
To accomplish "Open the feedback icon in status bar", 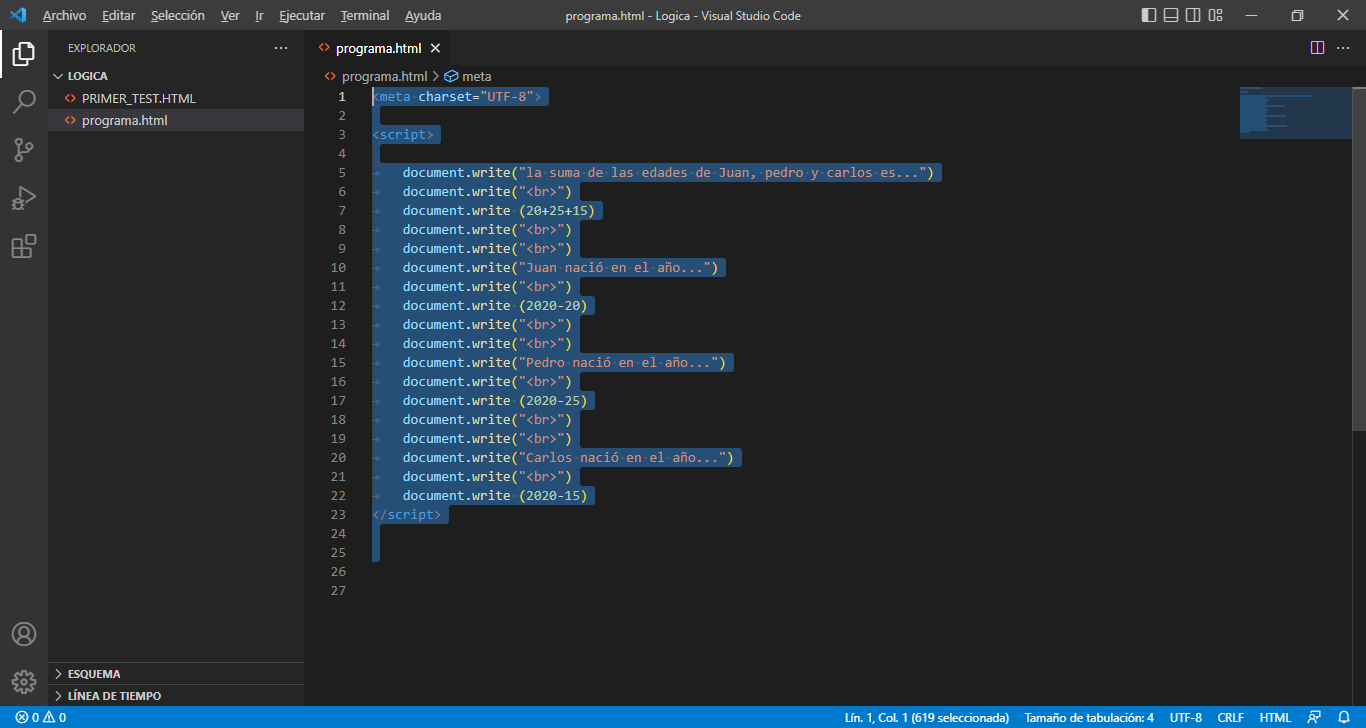I will tap(1314, 718).
